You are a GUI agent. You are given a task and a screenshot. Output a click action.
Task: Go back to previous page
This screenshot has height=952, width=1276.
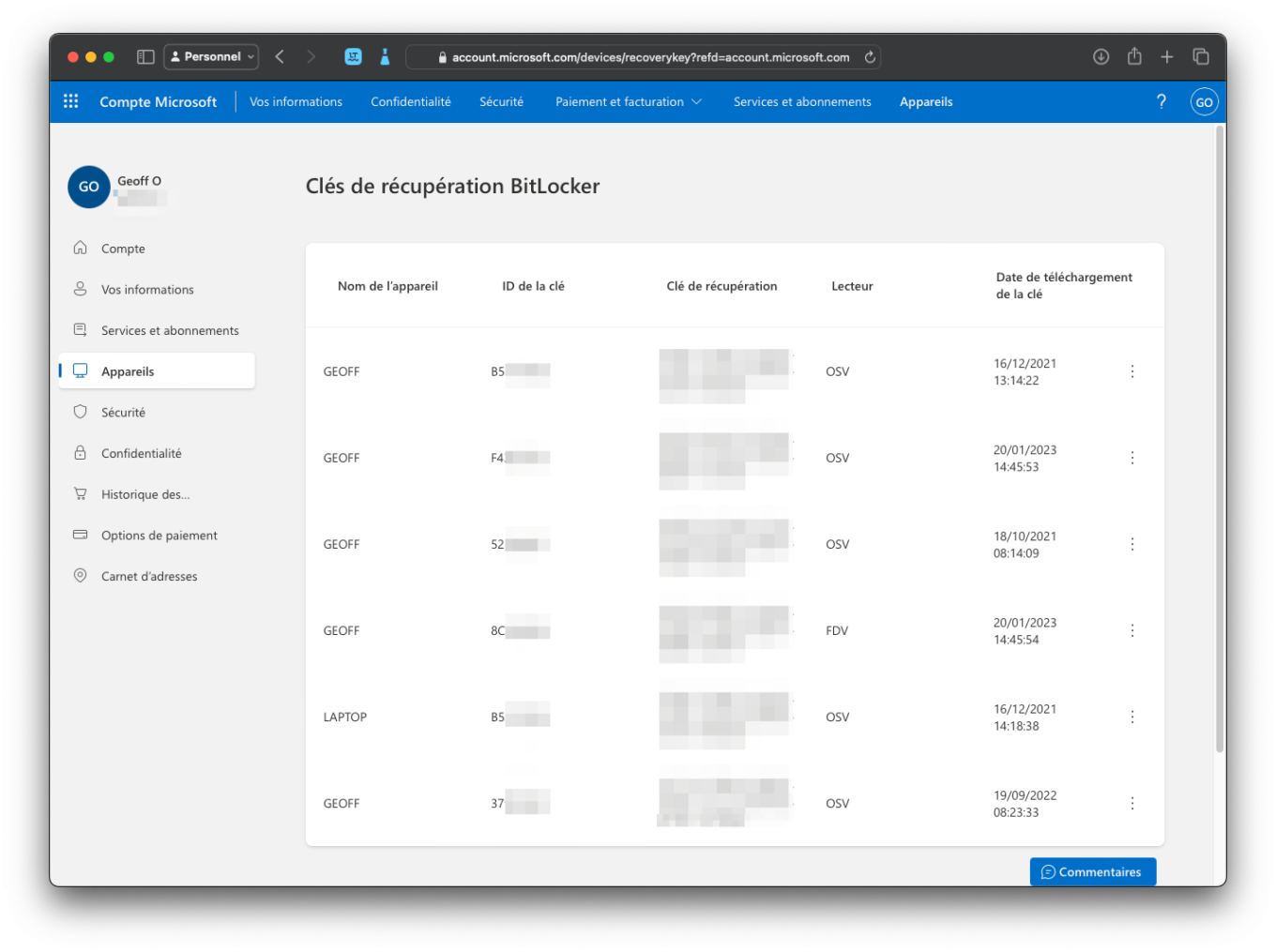[280, 57]
